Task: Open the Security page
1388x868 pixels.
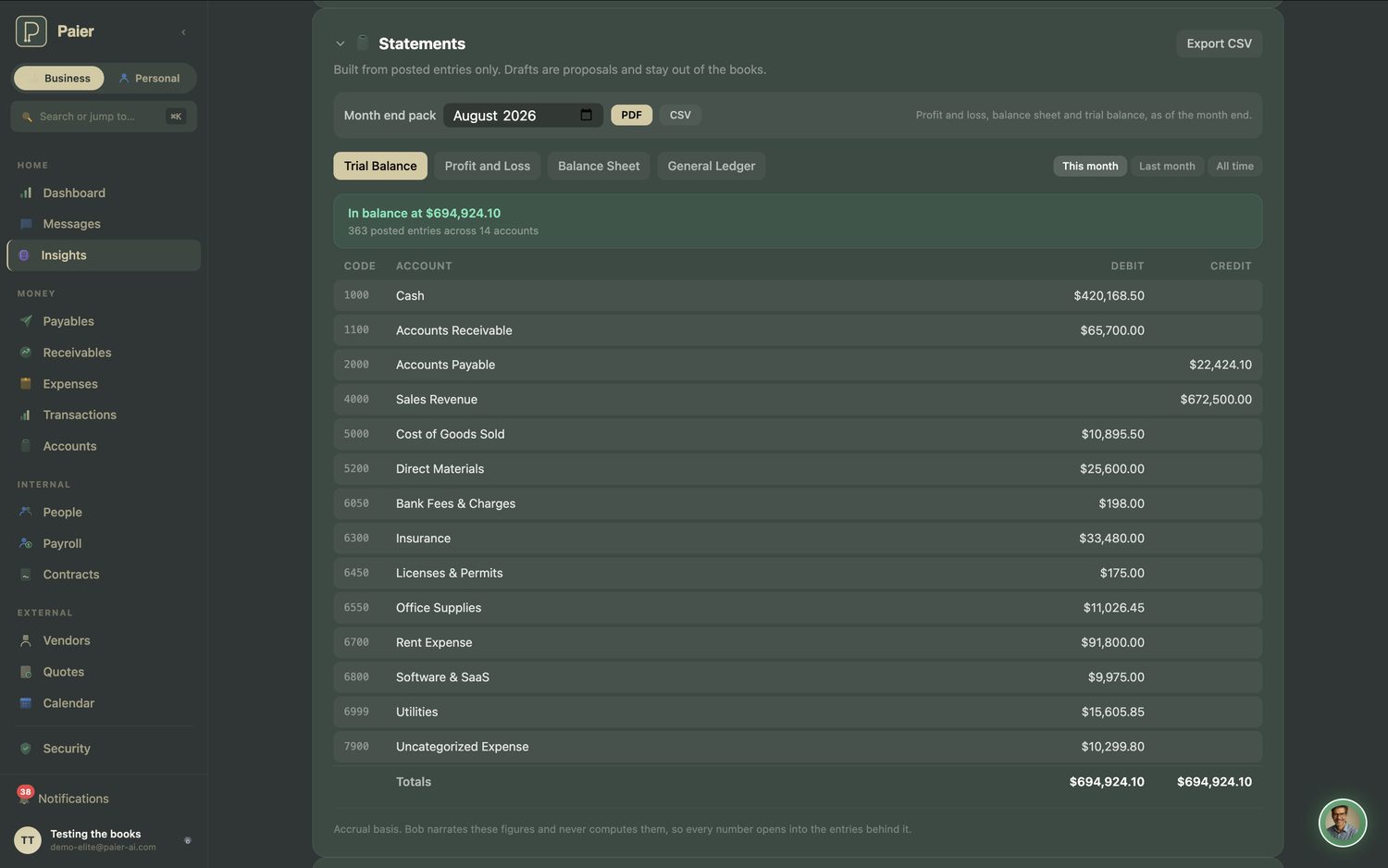Action: pyautogui.click(x=104, y=749)
